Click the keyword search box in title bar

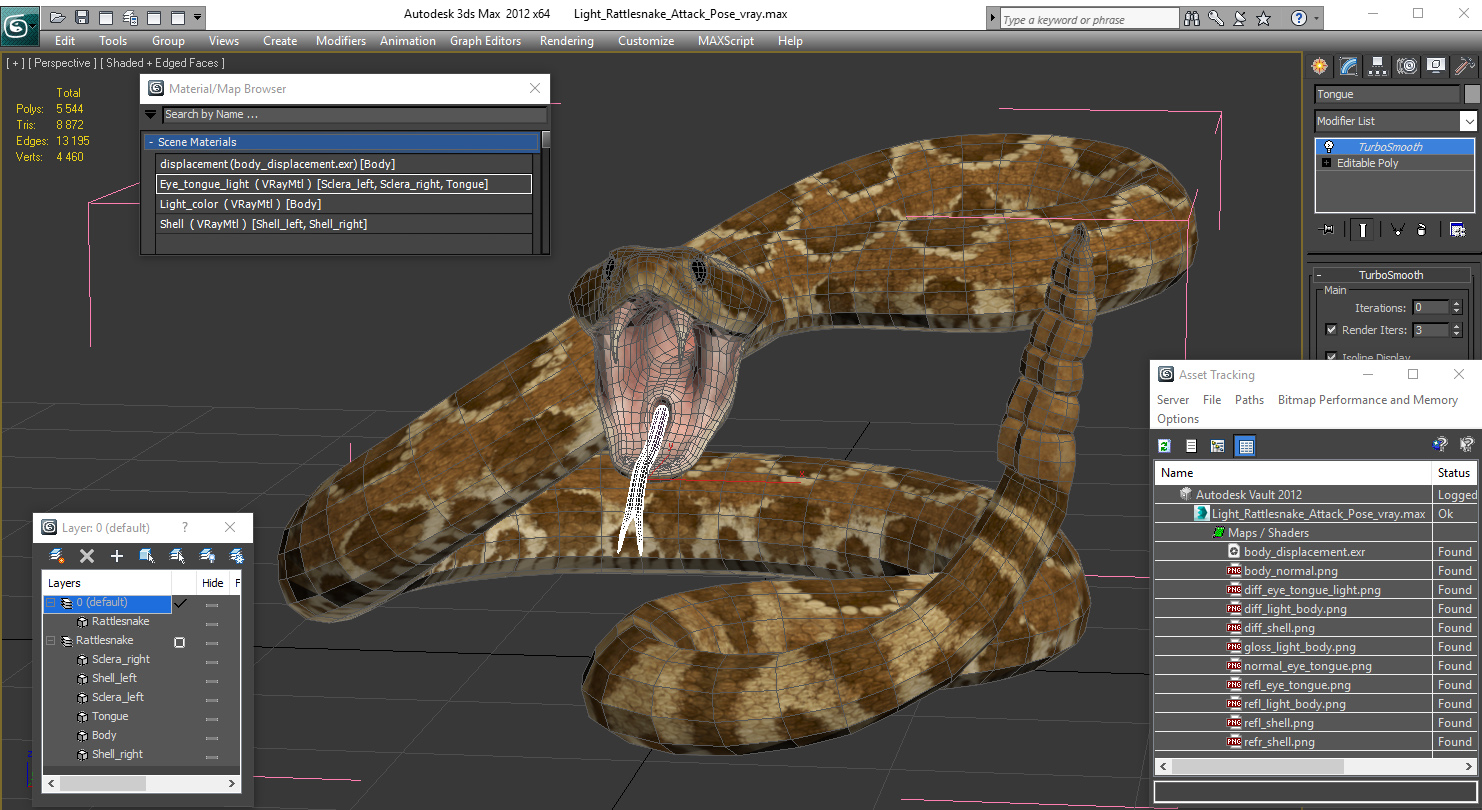coord(1089,19)
